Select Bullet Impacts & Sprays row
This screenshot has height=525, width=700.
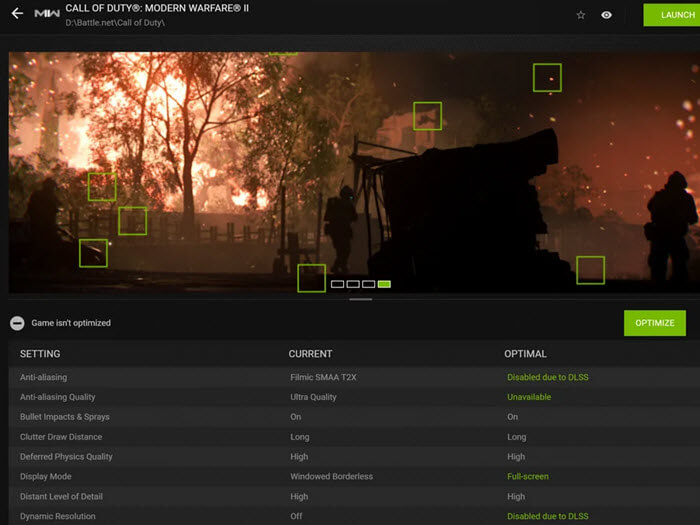(354, 417)
